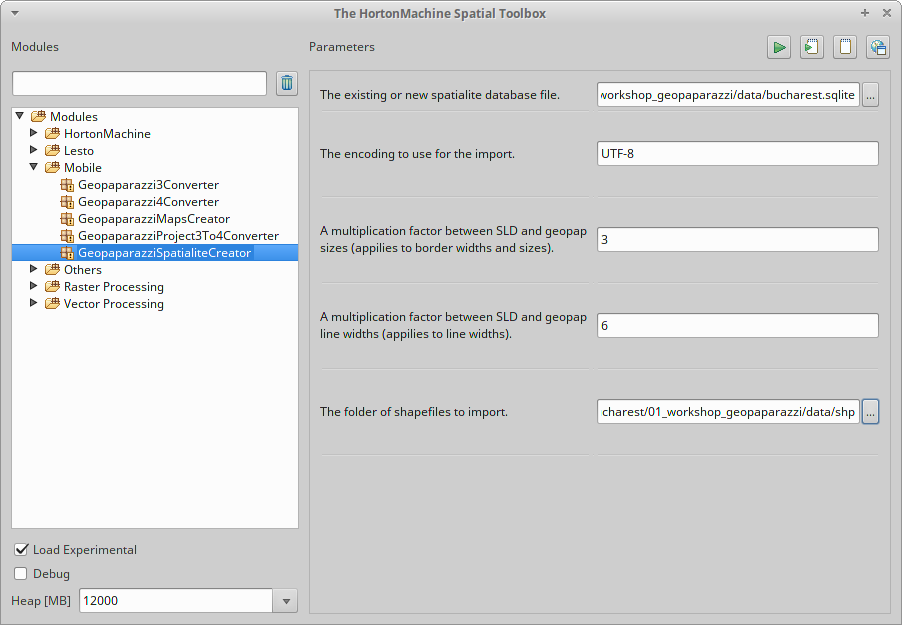Click the generate script icon next to run

(x=812, y=47)
